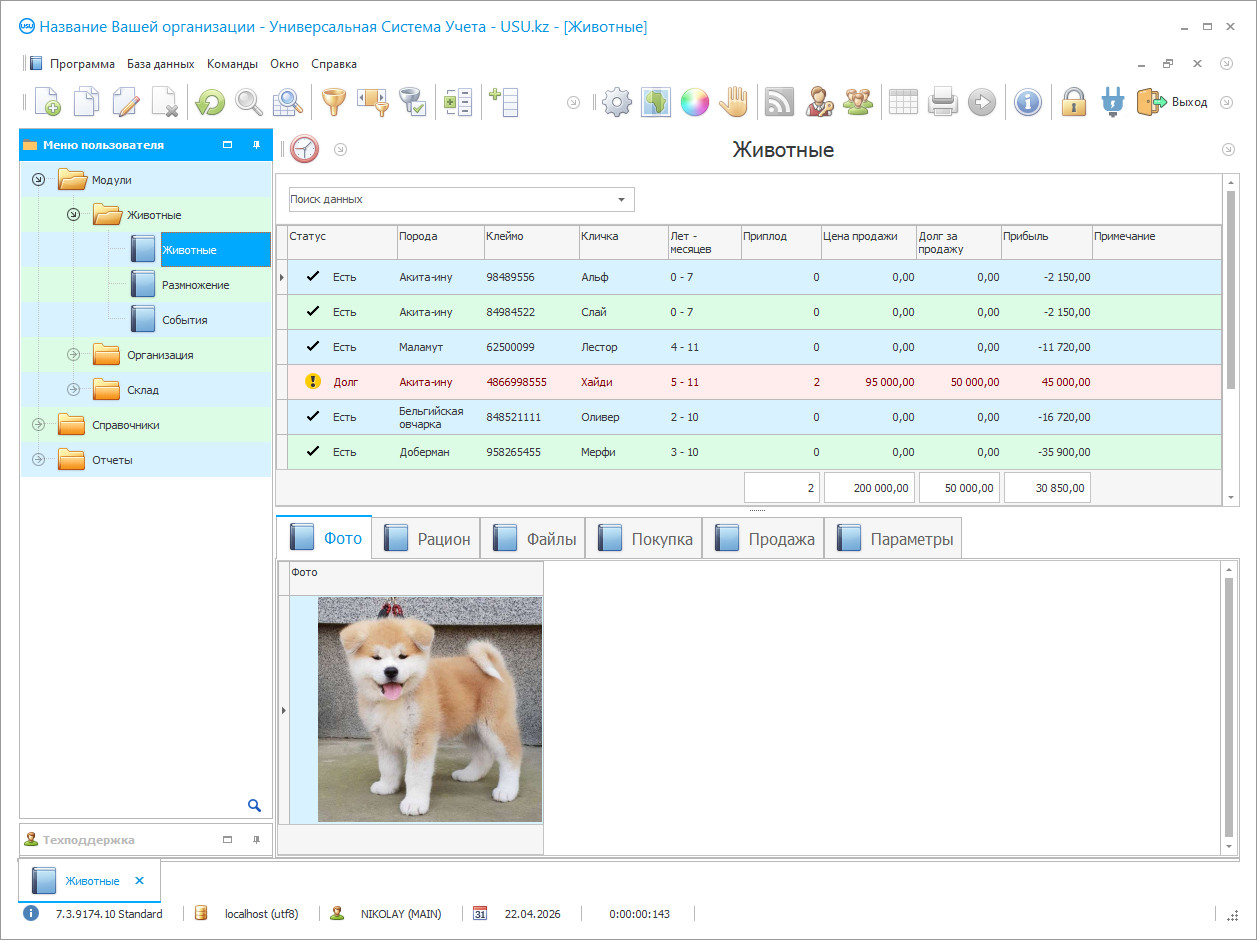Click the Akita puppy photo thumbnail
Screen dimensions: 1257x940
pyautogui.click(x=429, y=709)
